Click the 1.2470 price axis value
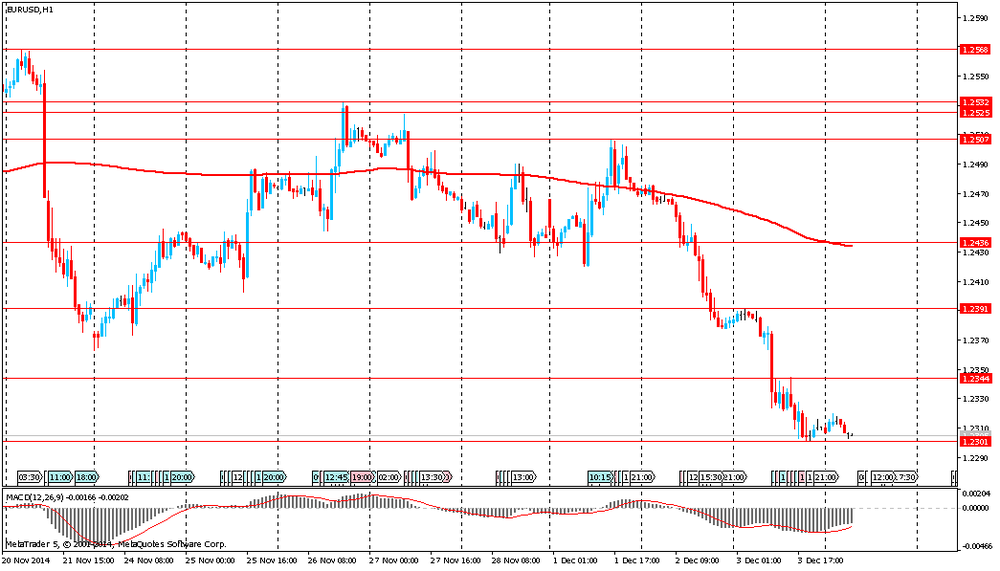 tap(976, 194)
